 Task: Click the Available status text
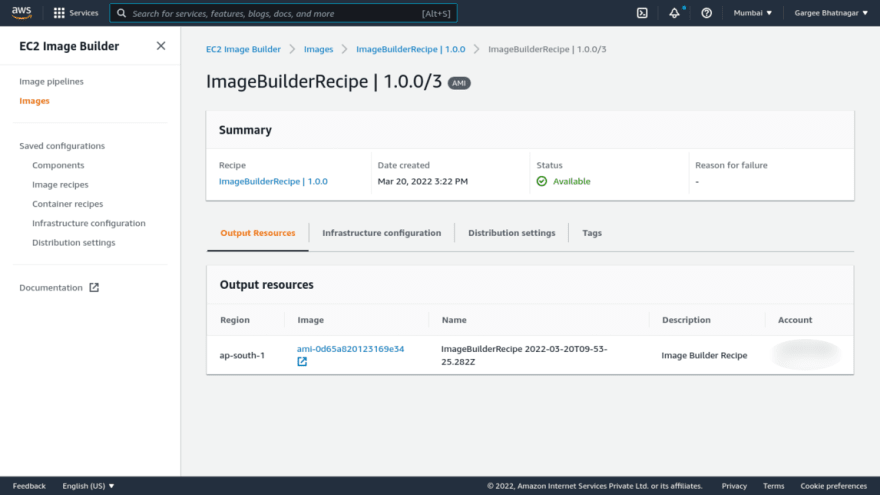point(571,181)
